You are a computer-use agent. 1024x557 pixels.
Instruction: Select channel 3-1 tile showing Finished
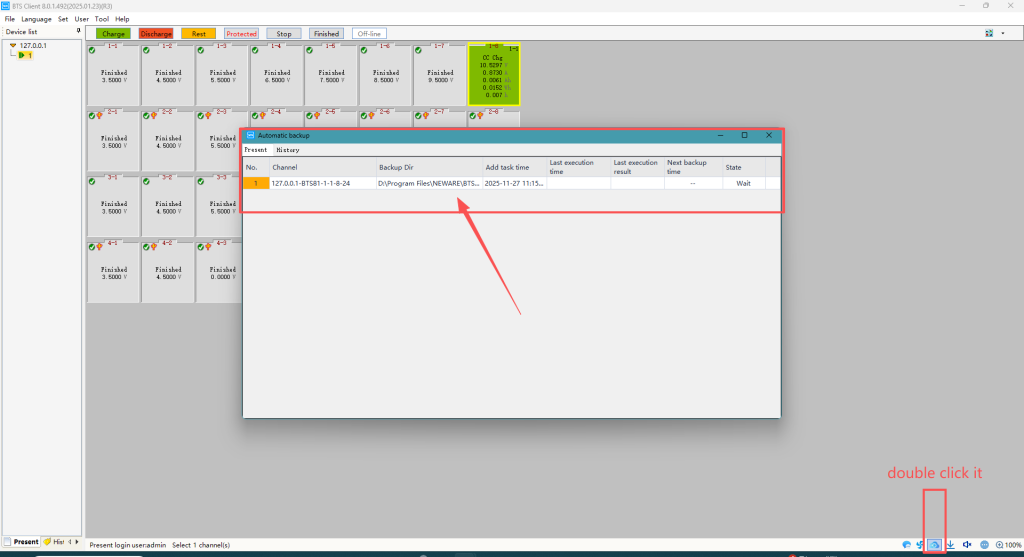tap(113, 206)
